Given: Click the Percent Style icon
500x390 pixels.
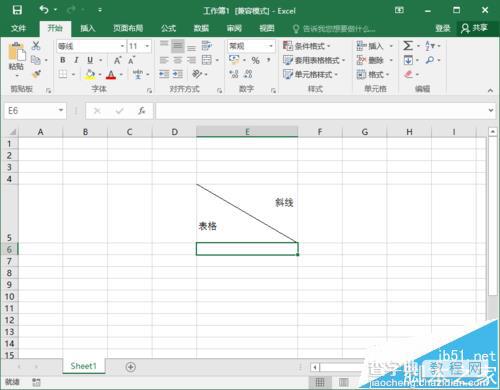Looking at the screenshot, I should point(256,60).
